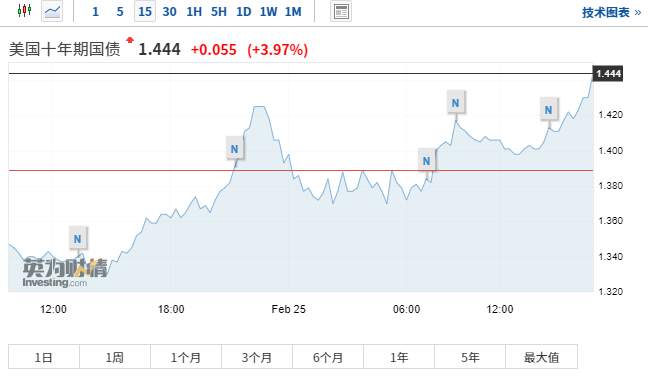
Task: Open the N news marker after 06:00
Action: pos(426,161)
